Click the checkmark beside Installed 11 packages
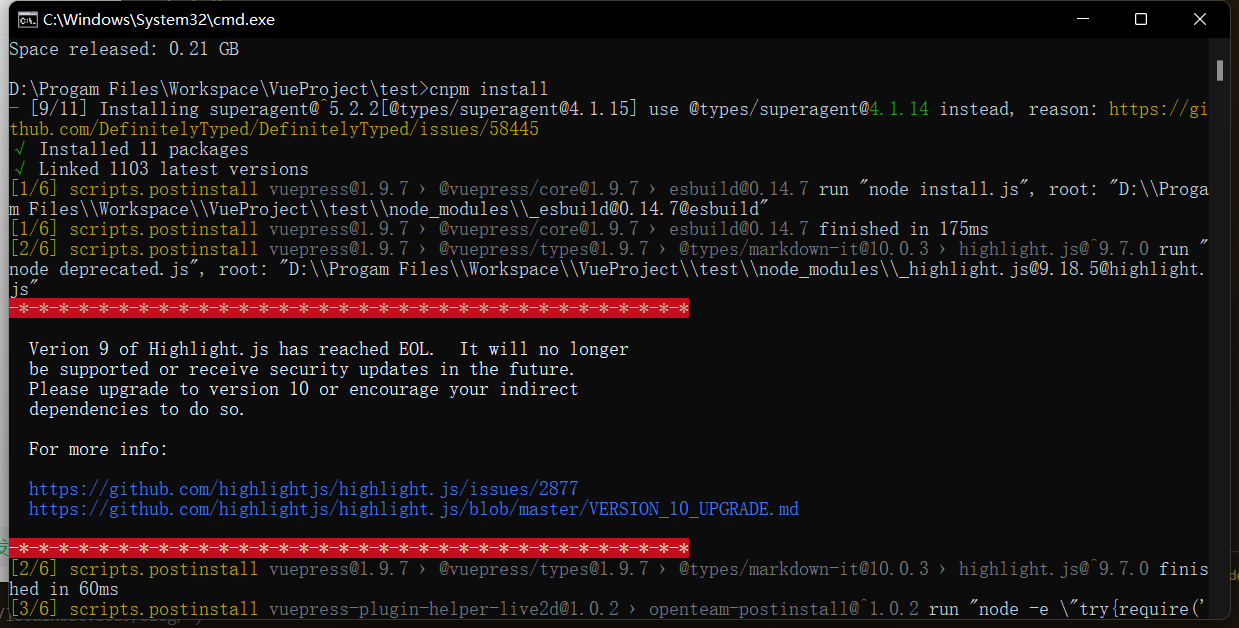 click(x=17, y=149)
